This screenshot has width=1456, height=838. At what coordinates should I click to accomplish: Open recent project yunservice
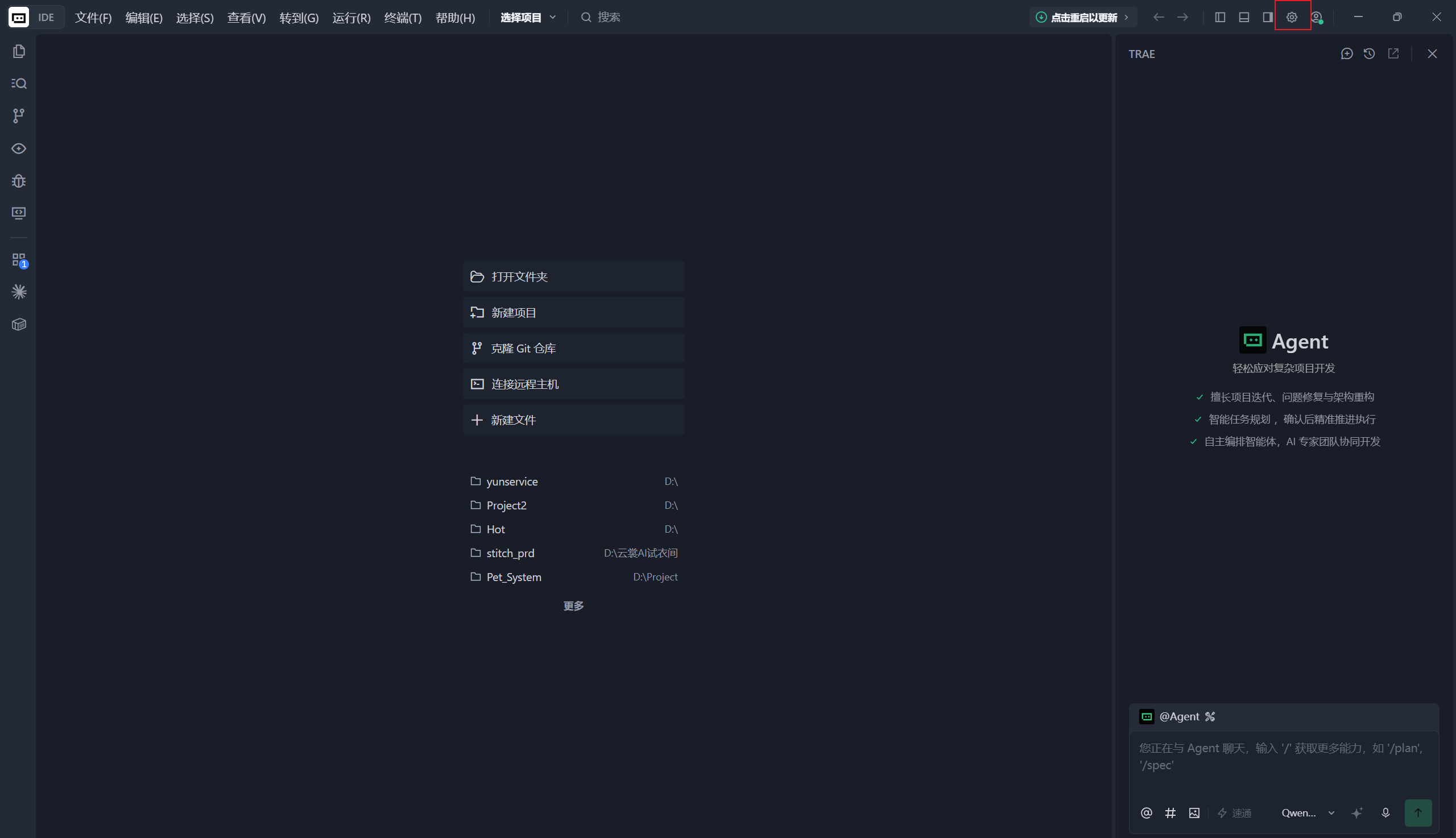(573, 481)
